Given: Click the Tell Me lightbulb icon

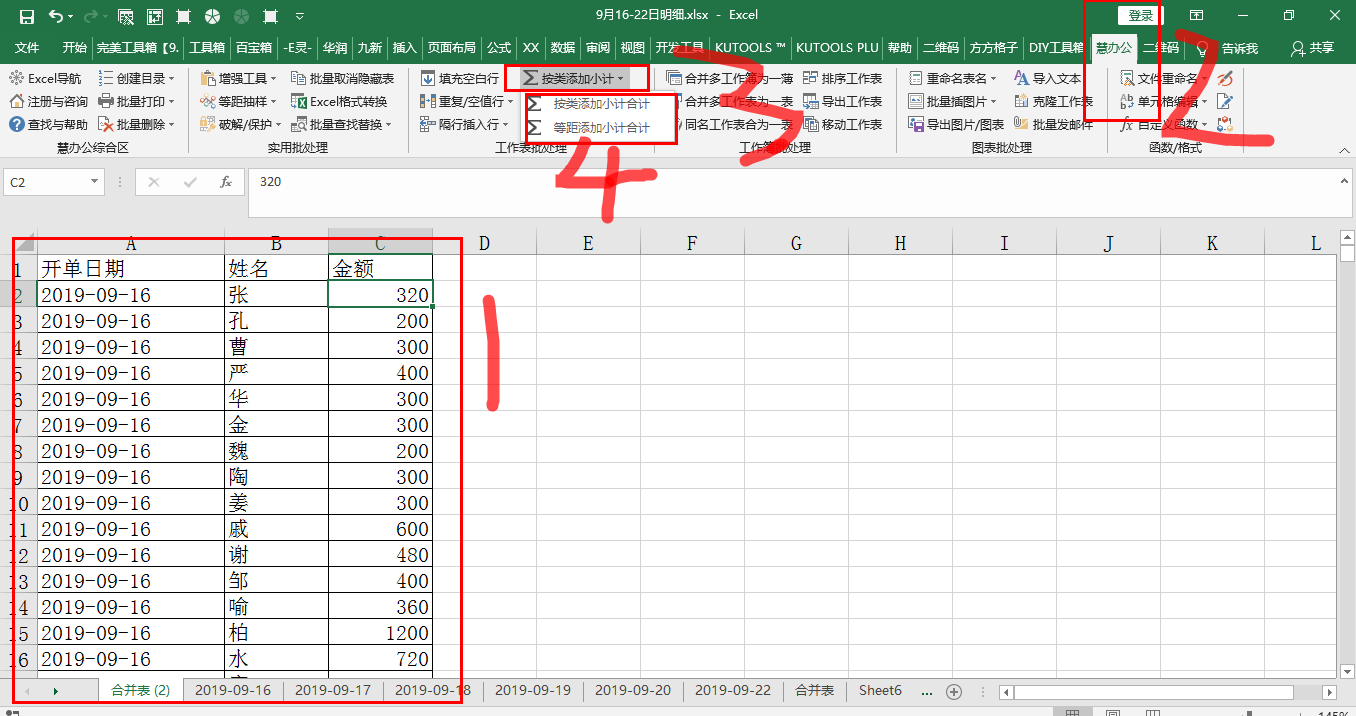Looking at the screenshot, I should (1202, 47).
